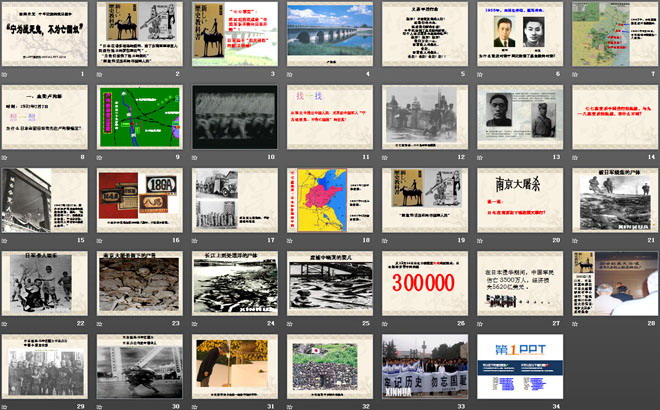Select slide 11 titled 找一找
Screen dimensions: 660x410
[x=330, y=117]
